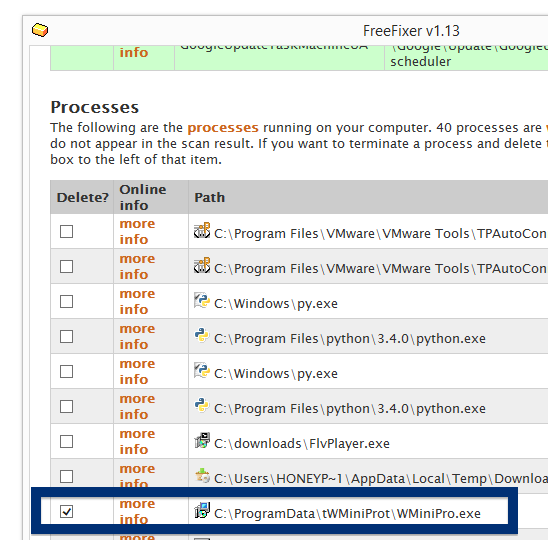Uncheck the delete box for WMiniPro.exe
Viewport: 548px width, 540px height.
coord(66,511)
